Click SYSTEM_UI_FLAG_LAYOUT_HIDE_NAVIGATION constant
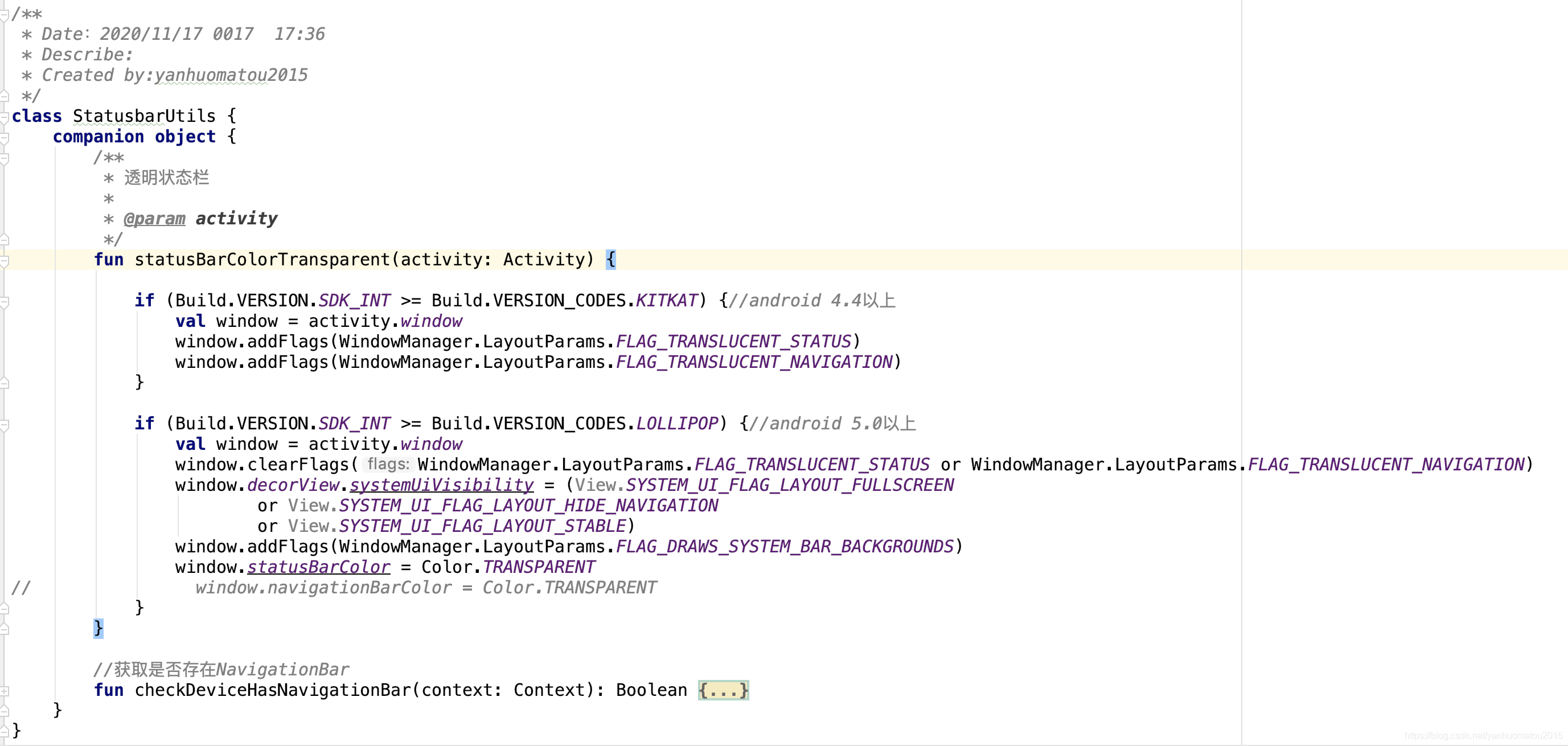This screenshot has width=1568, height=746. [x=528, y=506]
